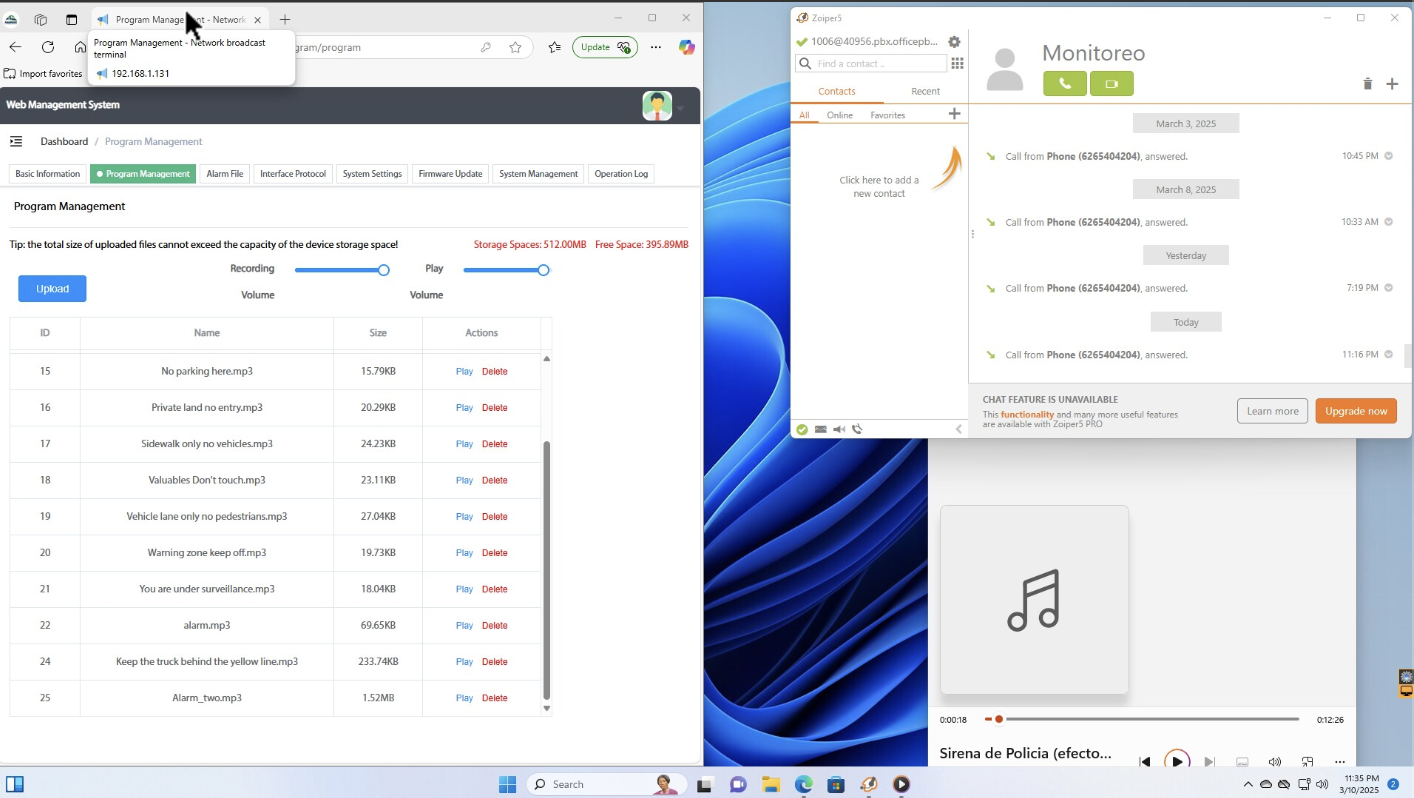Show hidden system tray icons chevron

[x=1247, y=784]
